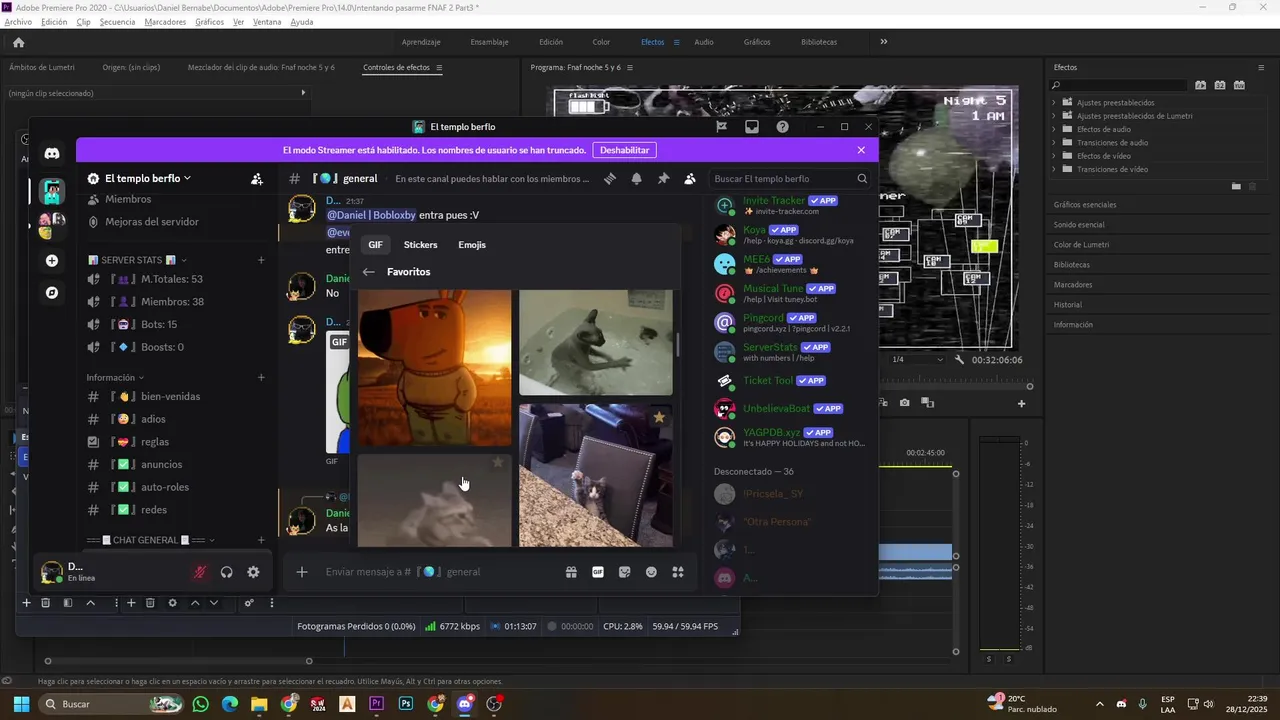The width and height of the screenshot is (1280, 720).
Task: Open workspace overflow chevrons in Premiere
Action: click(x=884, y=42)
